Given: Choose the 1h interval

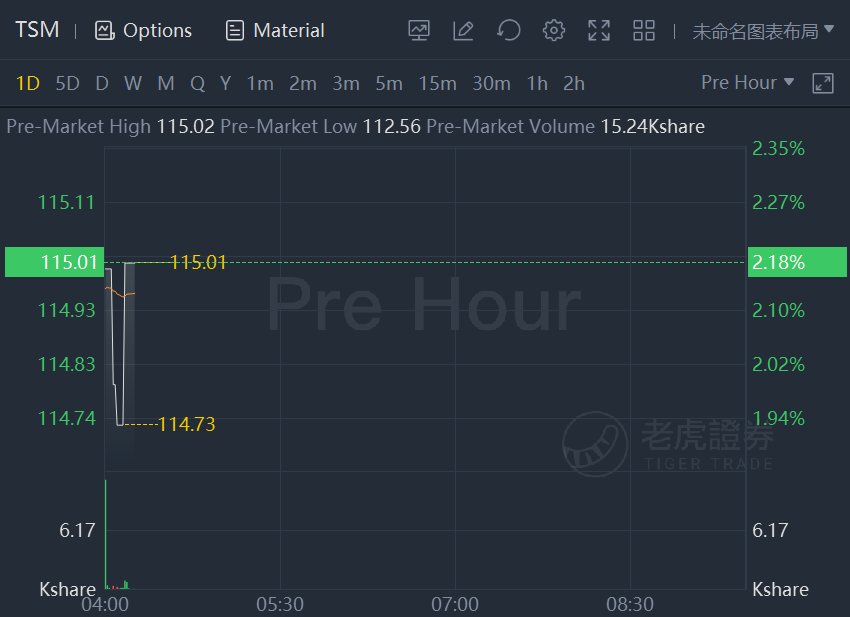Looking at the screenshot, I should [x=537, y=83].
